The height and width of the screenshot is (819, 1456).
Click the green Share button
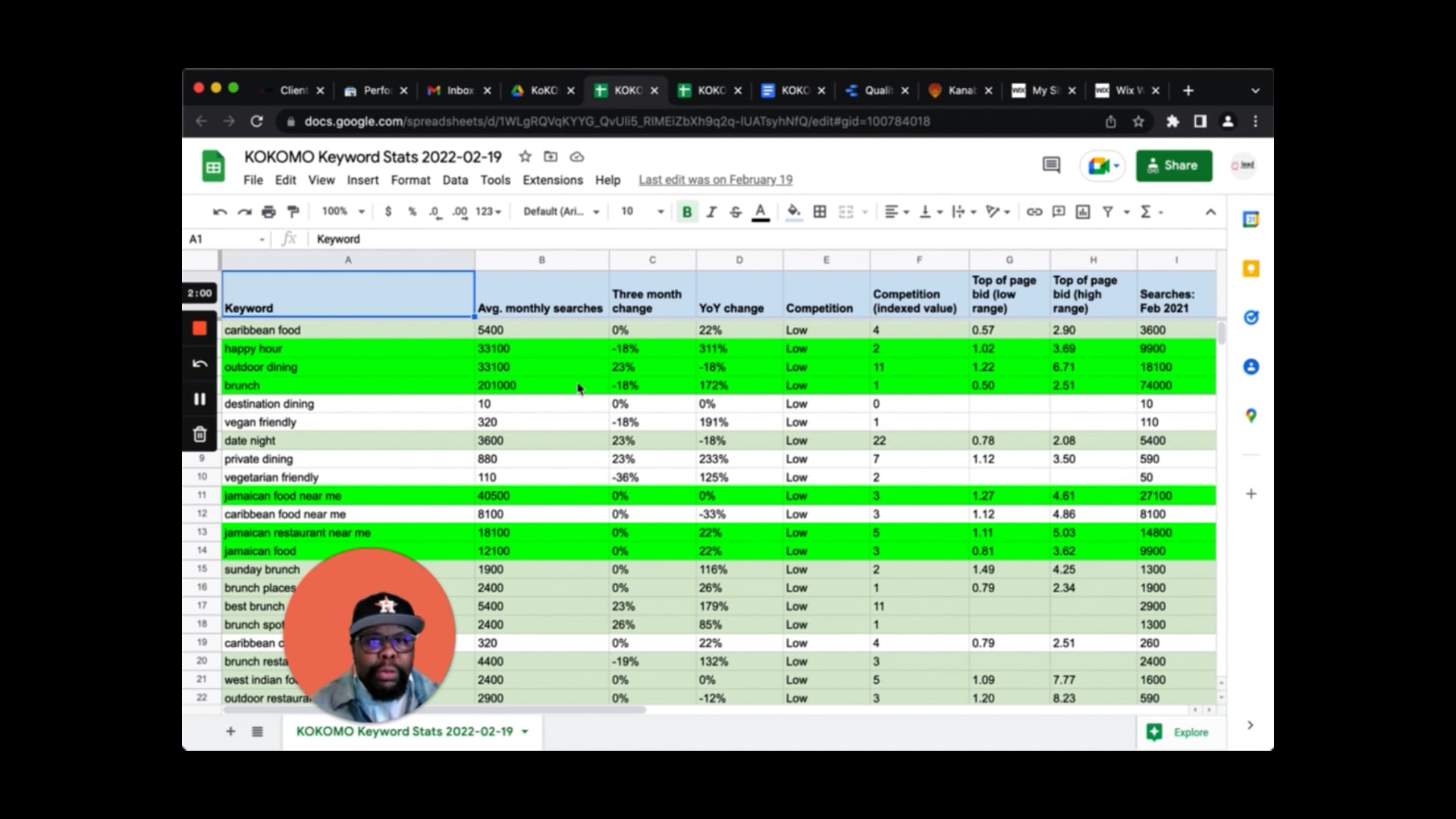coord(1174,165)
